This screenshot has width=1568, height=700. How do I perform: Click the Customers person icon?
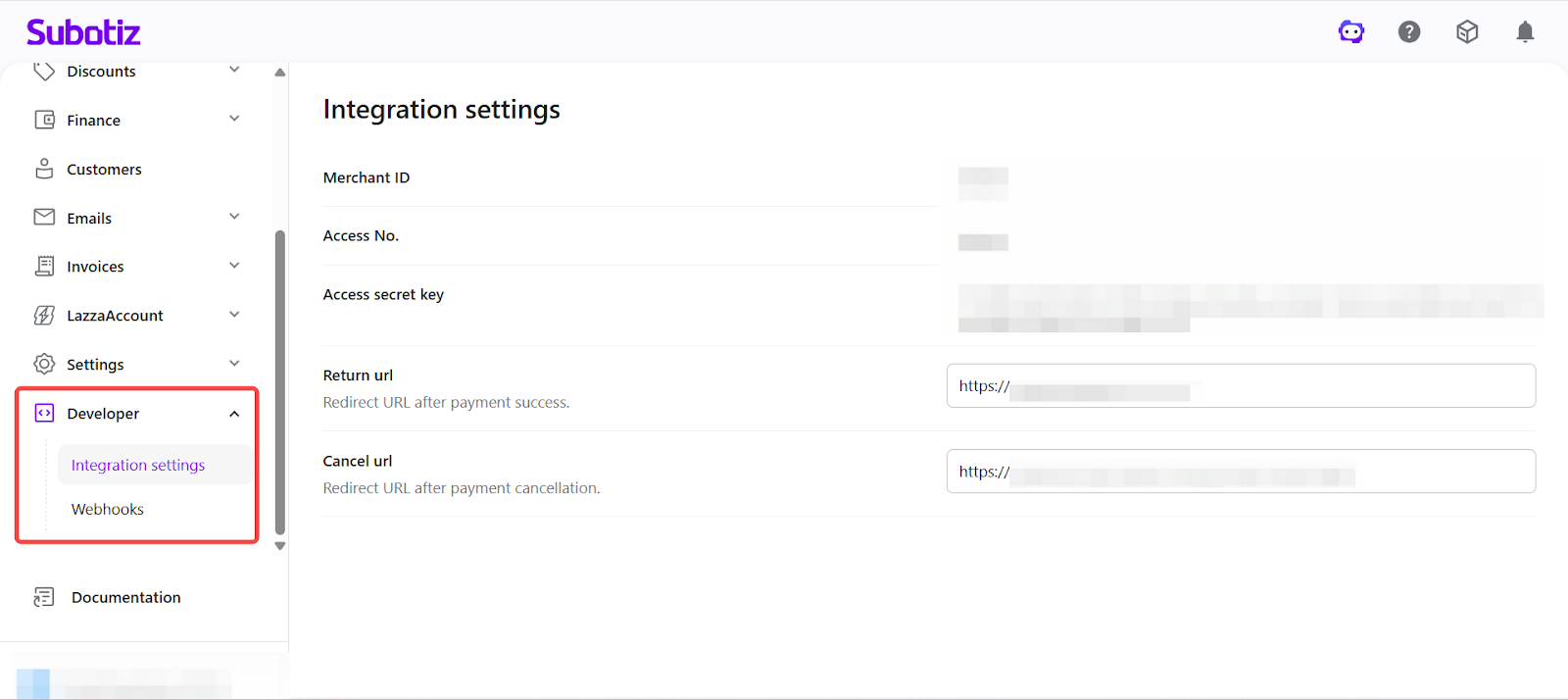[44, 169]
